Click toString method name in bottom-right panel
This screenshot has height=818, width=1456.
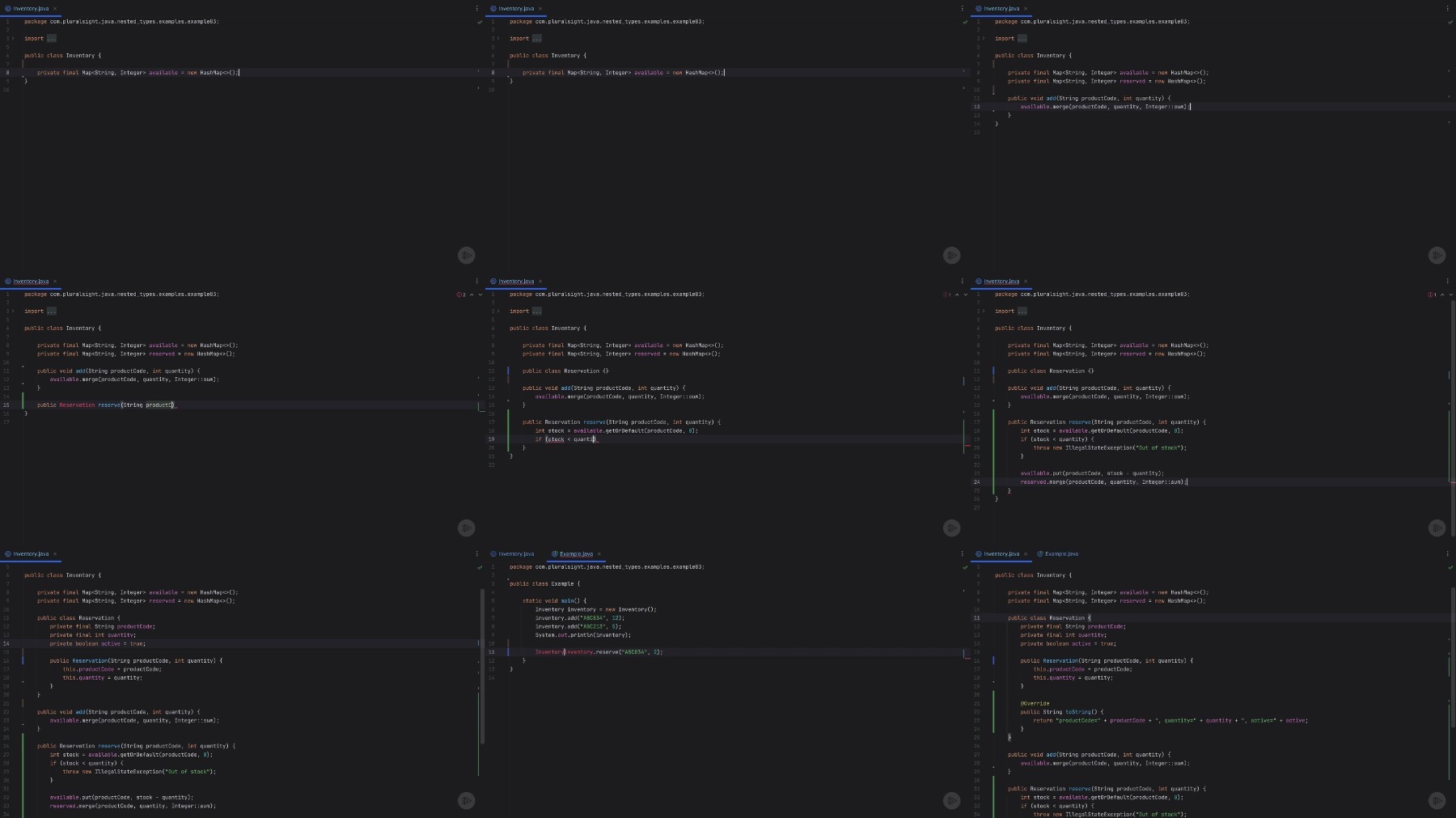coord(1077,712)
